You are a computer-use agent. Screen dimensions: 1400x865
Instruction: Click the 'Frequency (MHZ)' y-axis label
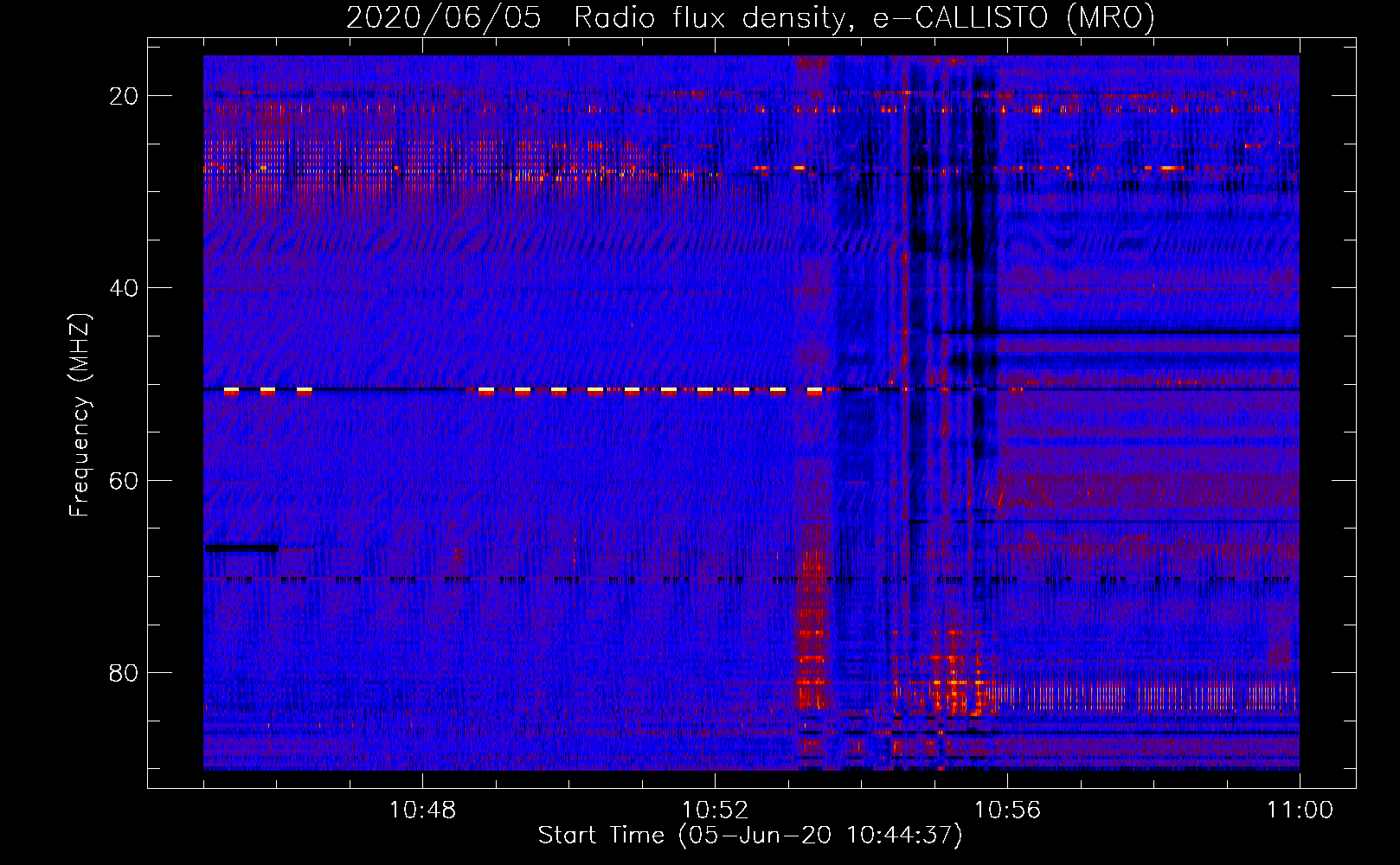[80, 415]
